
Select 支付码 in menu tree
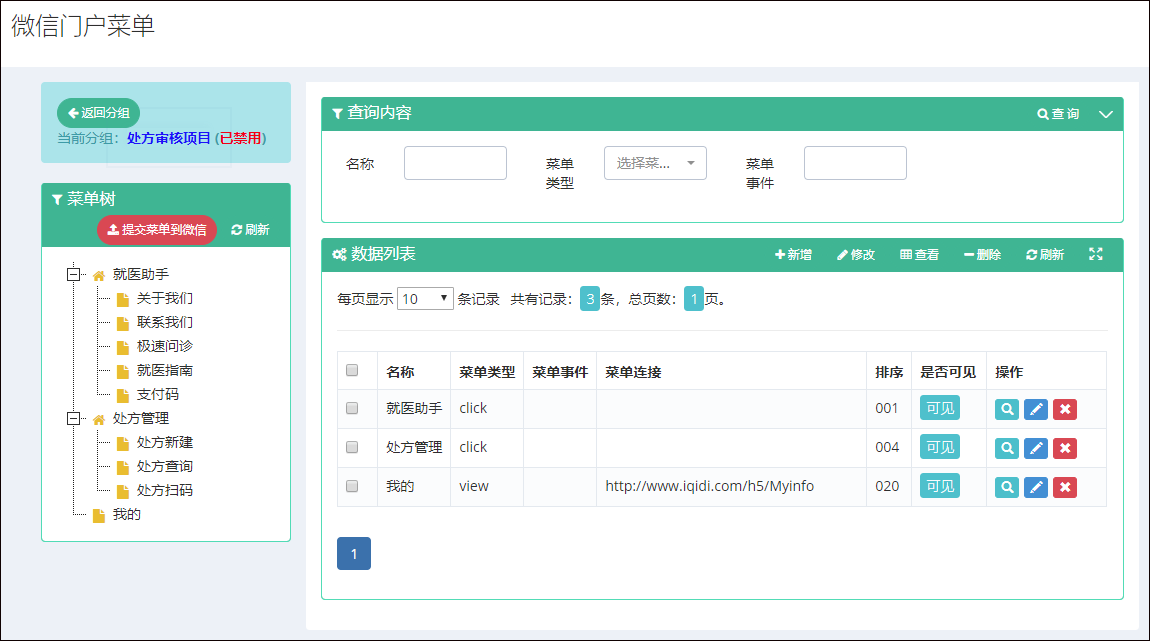click(158, 395)
